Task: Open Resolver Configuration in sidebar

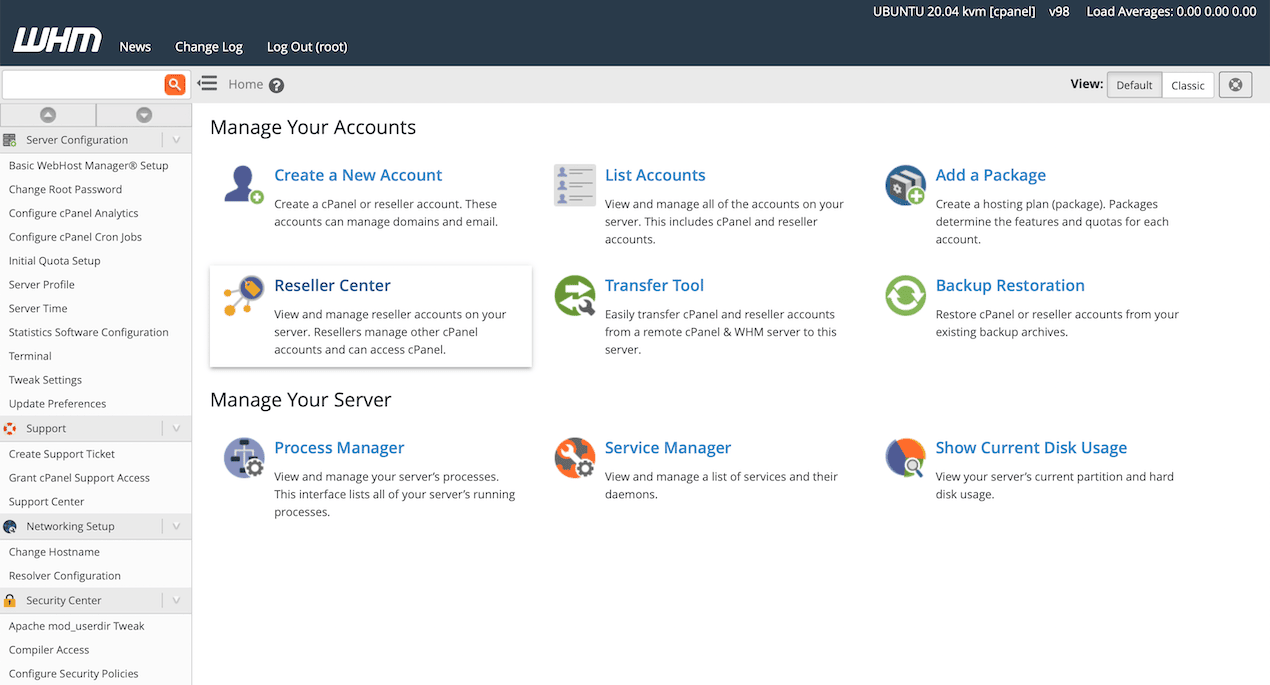Action: (64, 576)
